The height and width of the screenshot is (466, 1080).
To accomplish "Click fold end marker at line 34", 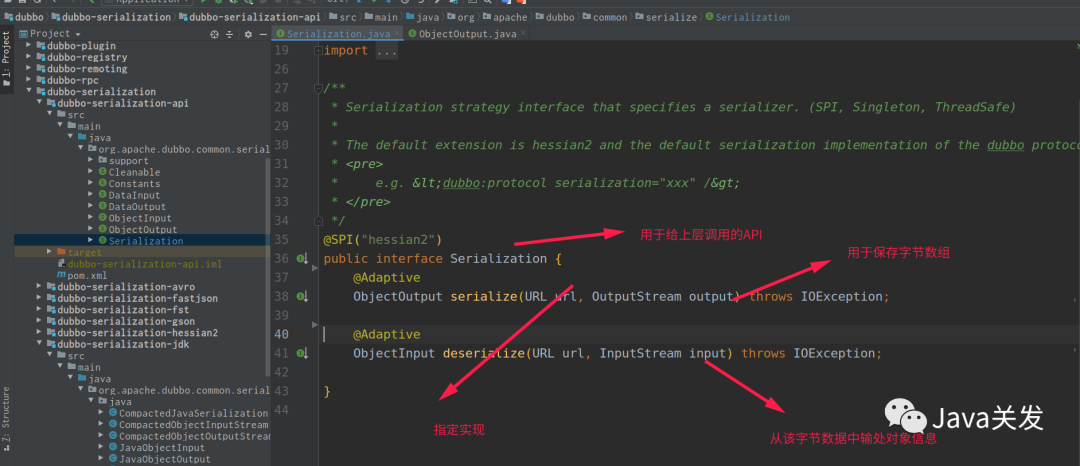I will coord(318,221).
